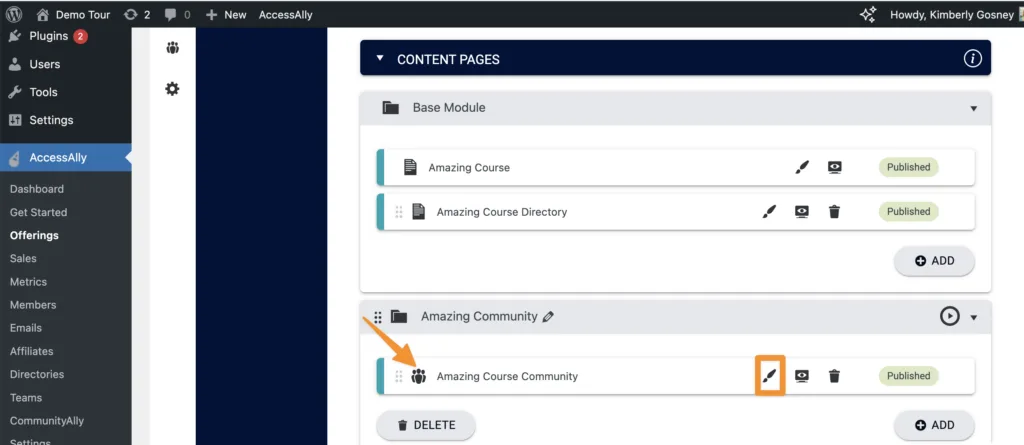Viewport: 1024px width, 445px height.
Task: Open the Emails submenu
Action: coord(25,328)
